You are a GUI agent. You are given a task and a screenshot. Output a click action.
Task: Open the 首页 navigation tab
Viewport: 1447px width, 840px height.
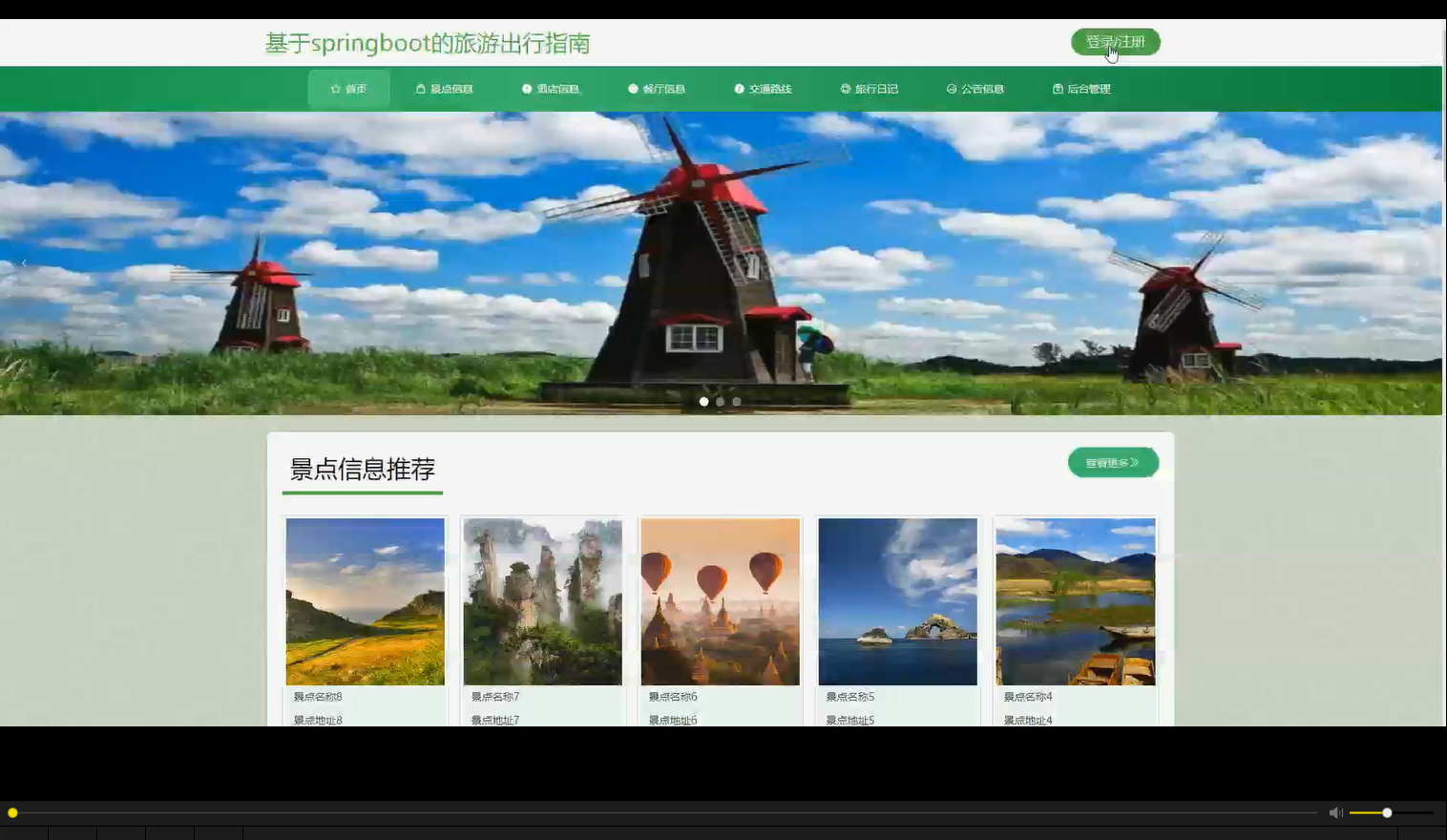click(348, 88)
